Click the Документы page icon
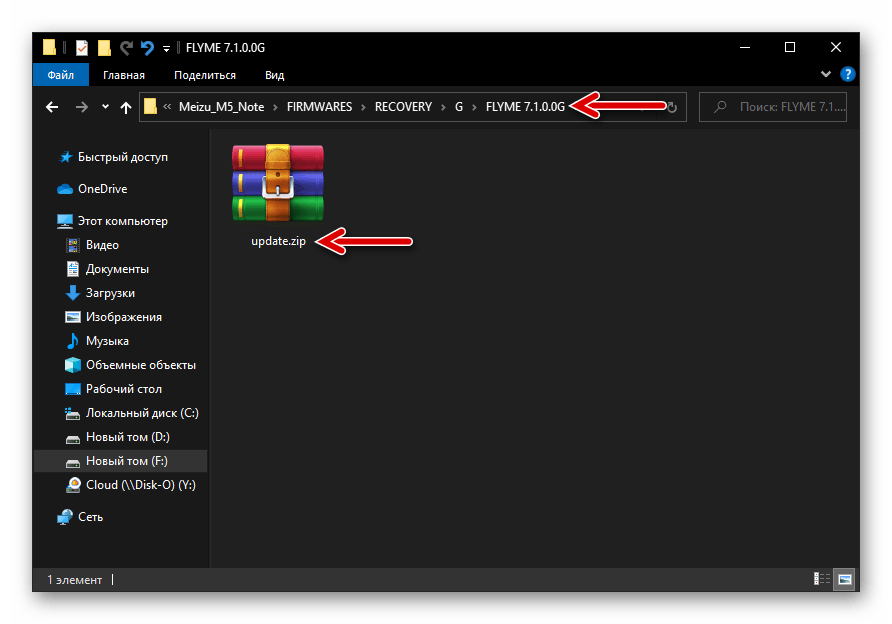This screenshot has width=892, height=624. (73, 269)
